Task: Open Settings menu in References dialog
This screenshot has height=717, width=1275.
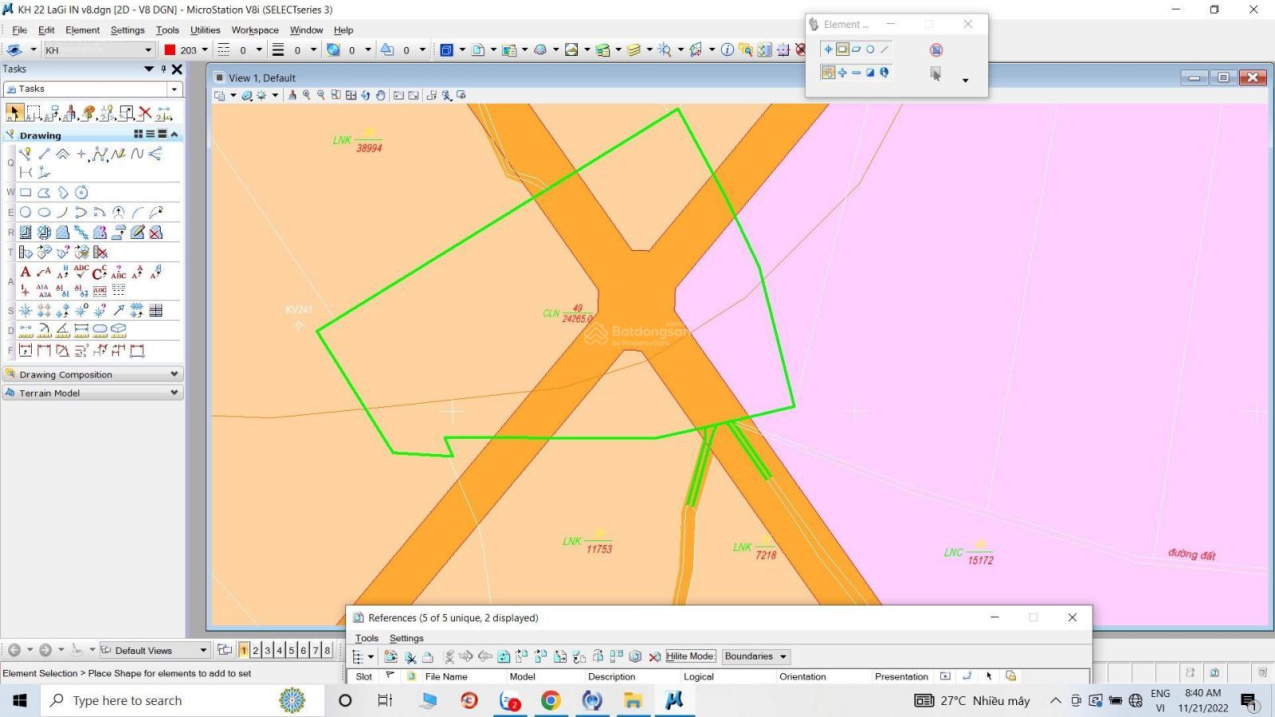Action: click(x=406, y=638)
